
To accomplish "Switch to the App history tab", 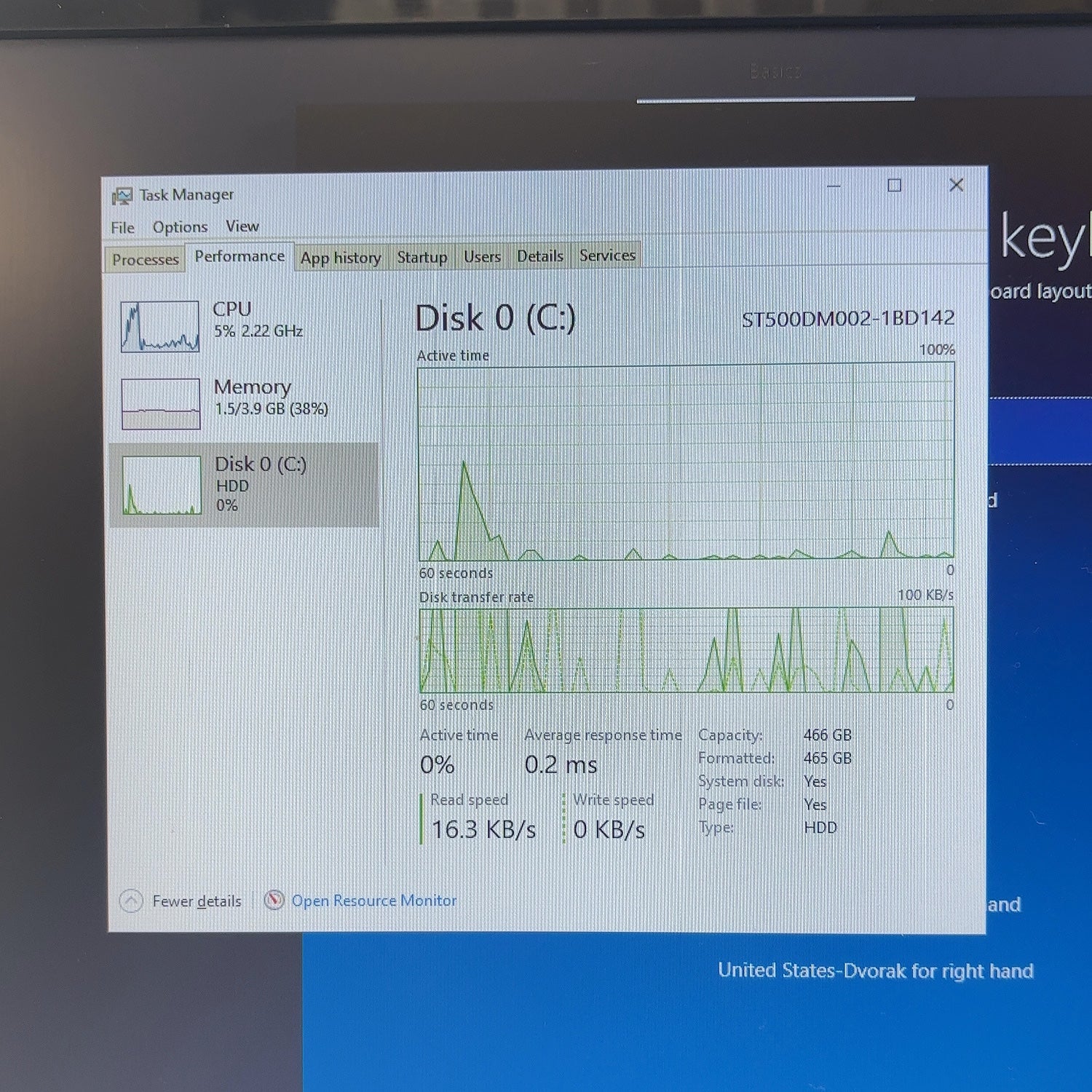I will click(x=341, y=258).
